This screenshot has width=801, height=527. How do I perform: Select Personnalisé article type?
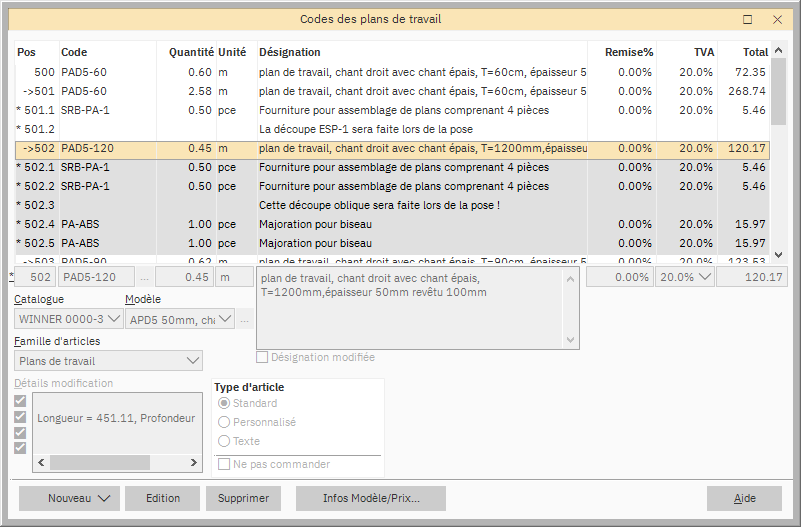[224, 422]
